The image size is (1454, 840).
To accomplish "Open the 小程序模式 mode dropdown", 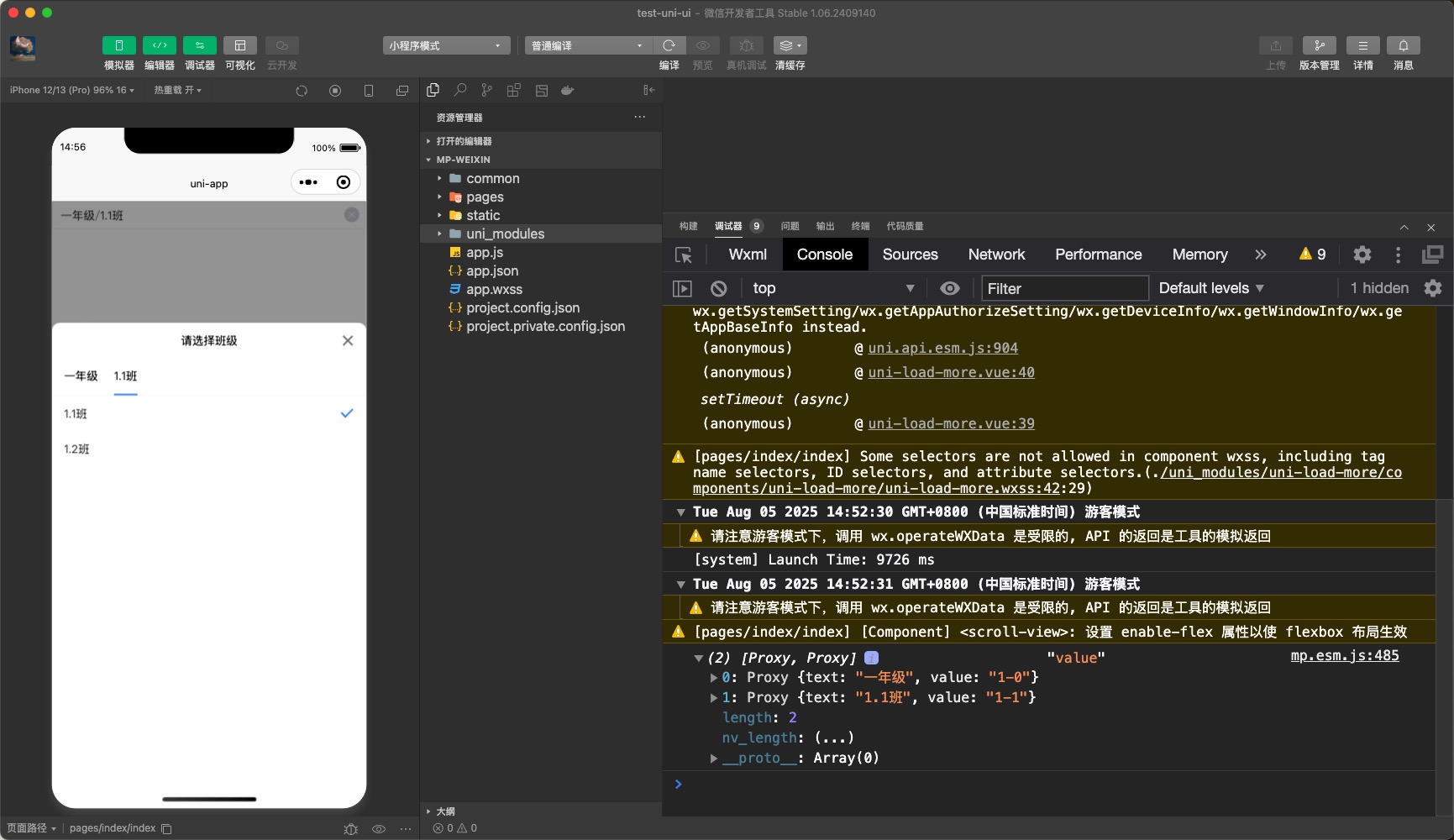I will point(446,45).
